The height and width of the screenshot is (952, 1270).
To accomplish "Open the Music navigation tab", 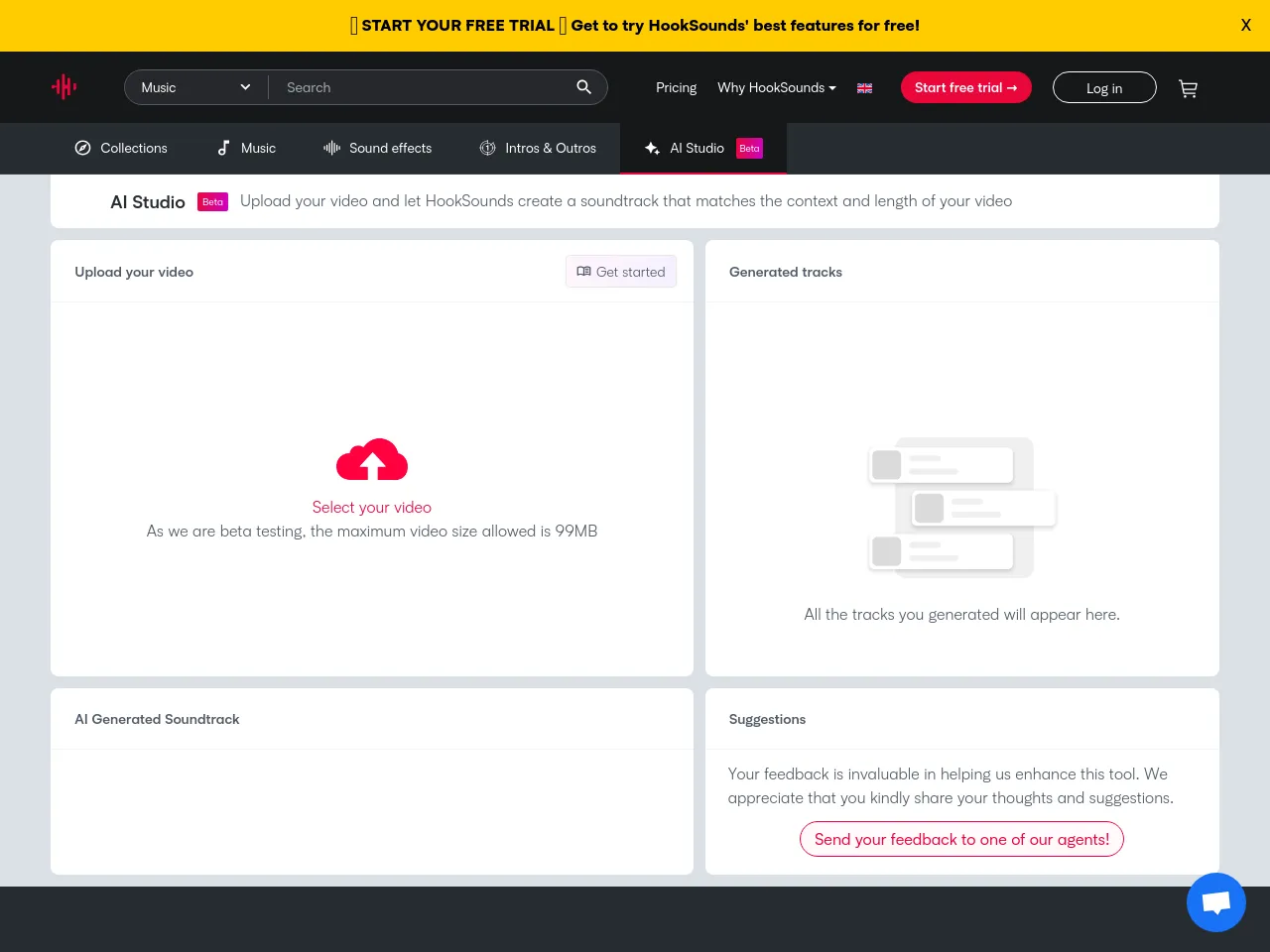I will click(x=246, y=148).
